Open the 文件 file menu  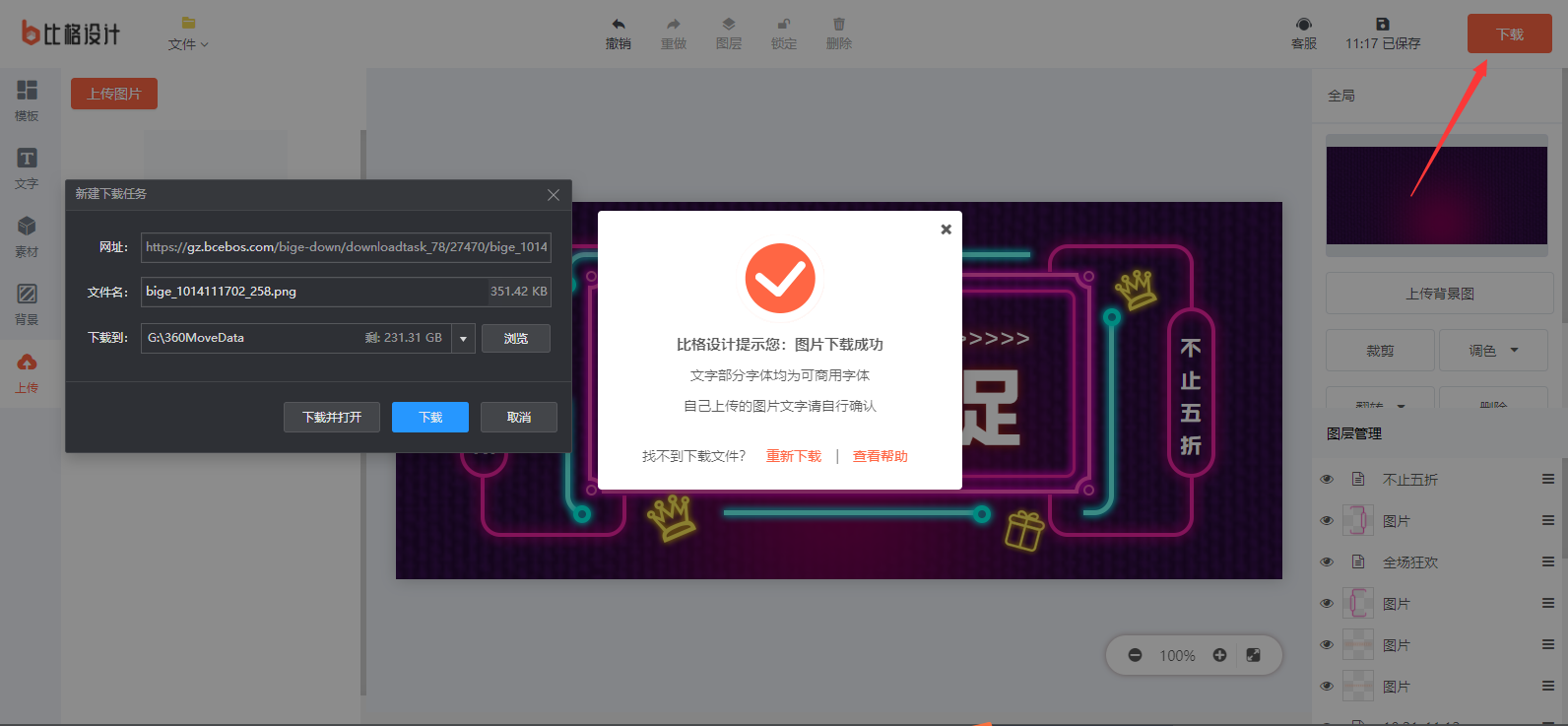click(x=188, y=33)
